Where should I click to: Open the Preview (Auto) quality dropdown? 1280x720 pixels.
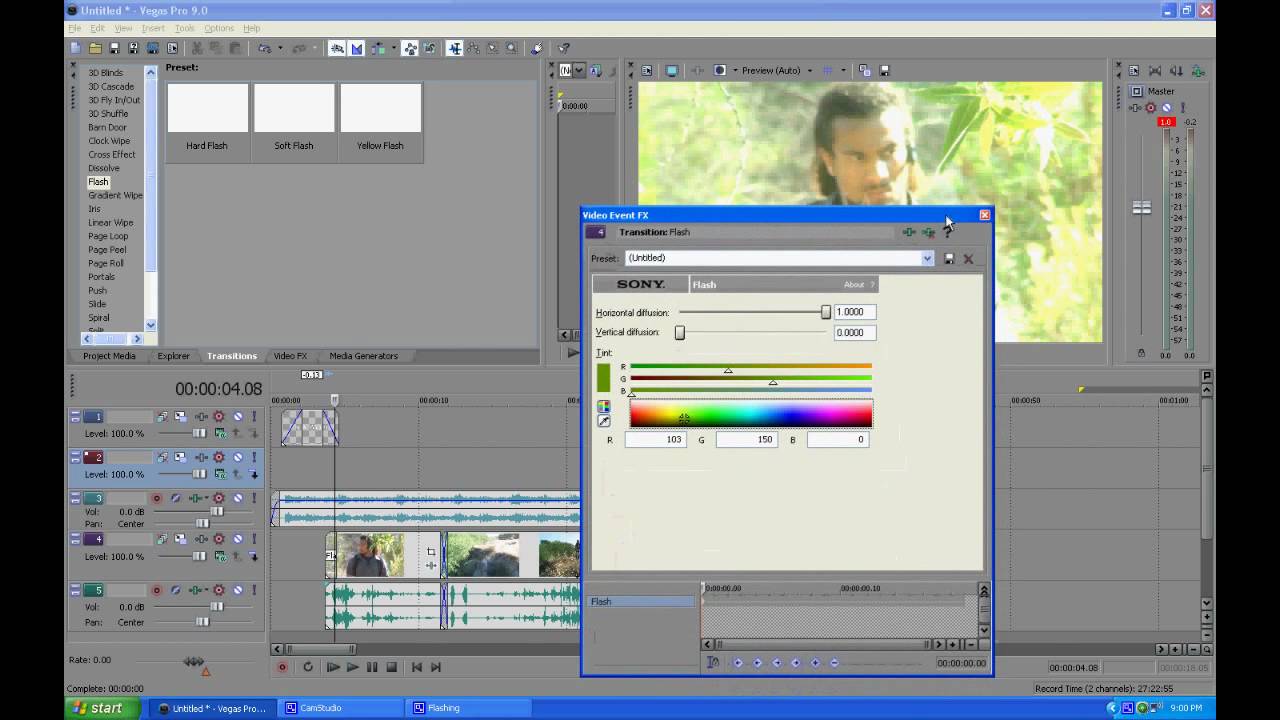pos(810,70)
